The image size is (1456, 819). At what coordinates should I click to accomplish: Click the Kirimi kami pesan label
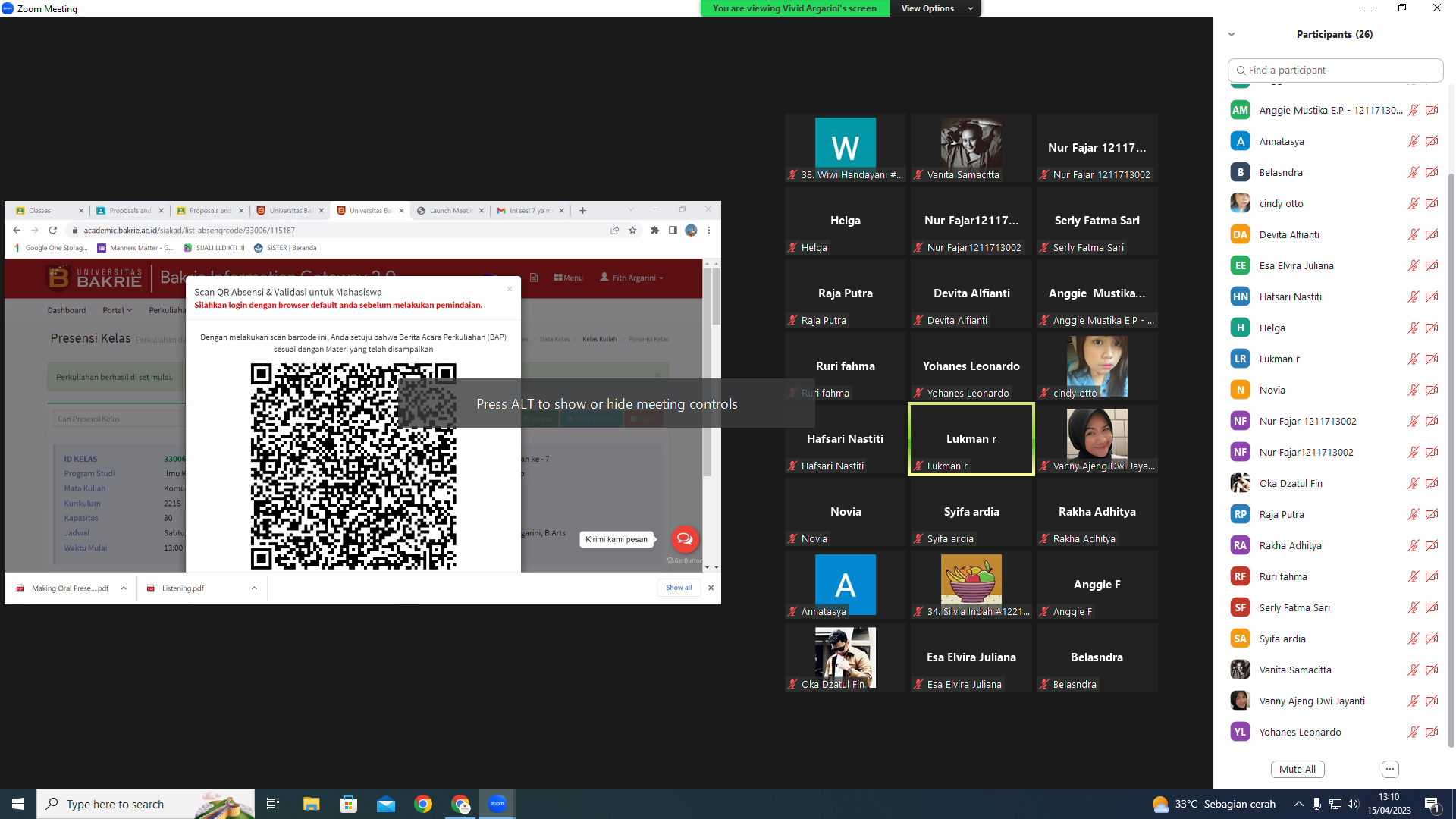(x=617, y=539)
